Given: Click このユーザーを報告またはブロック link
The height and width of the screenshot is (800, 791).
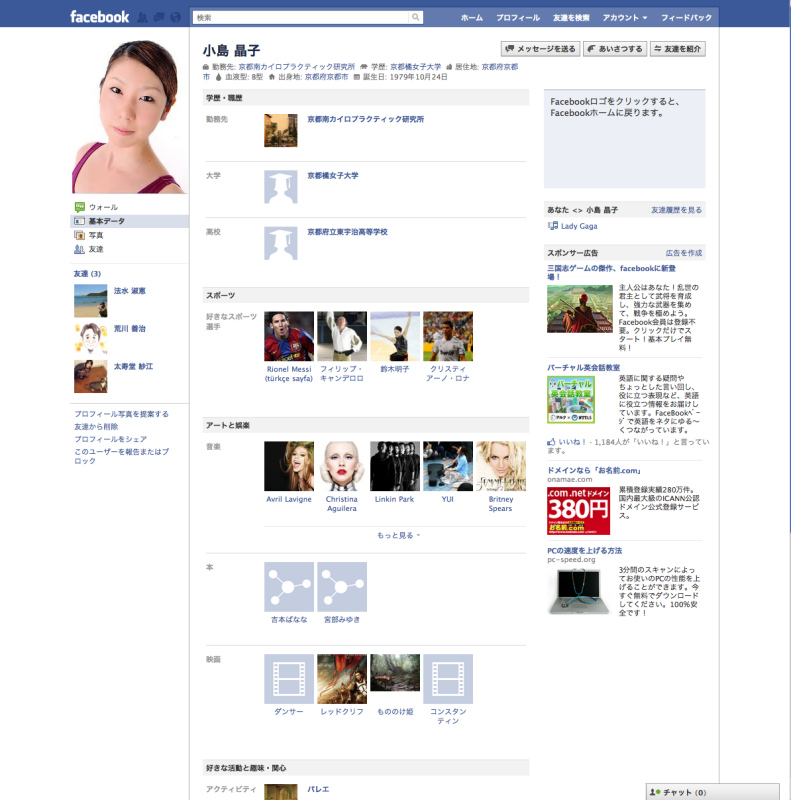Looking at the screenshot, I should click(x=121, y=456).
